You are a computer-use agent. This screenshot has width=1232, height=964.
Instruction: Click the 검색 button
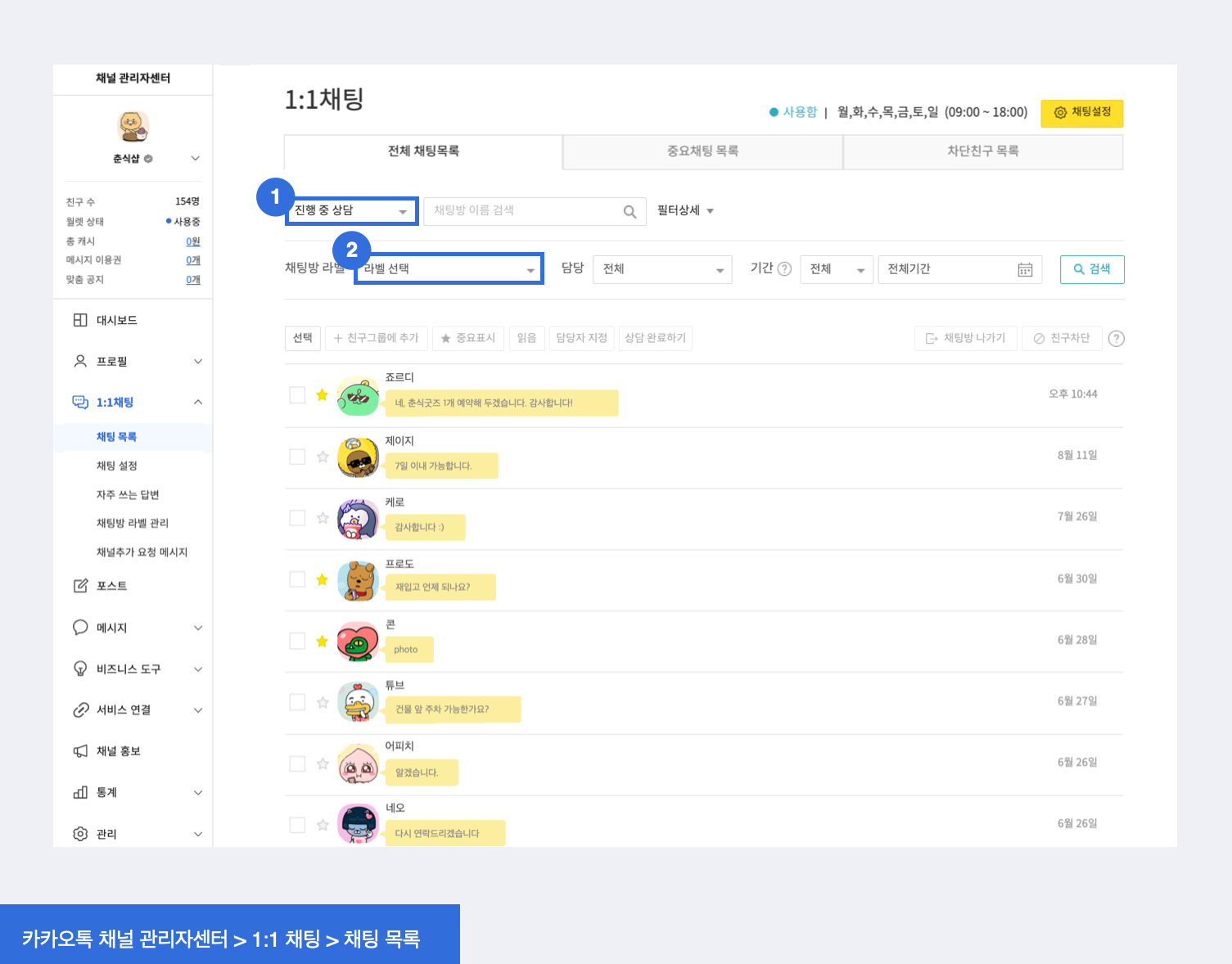[1091, 269]
